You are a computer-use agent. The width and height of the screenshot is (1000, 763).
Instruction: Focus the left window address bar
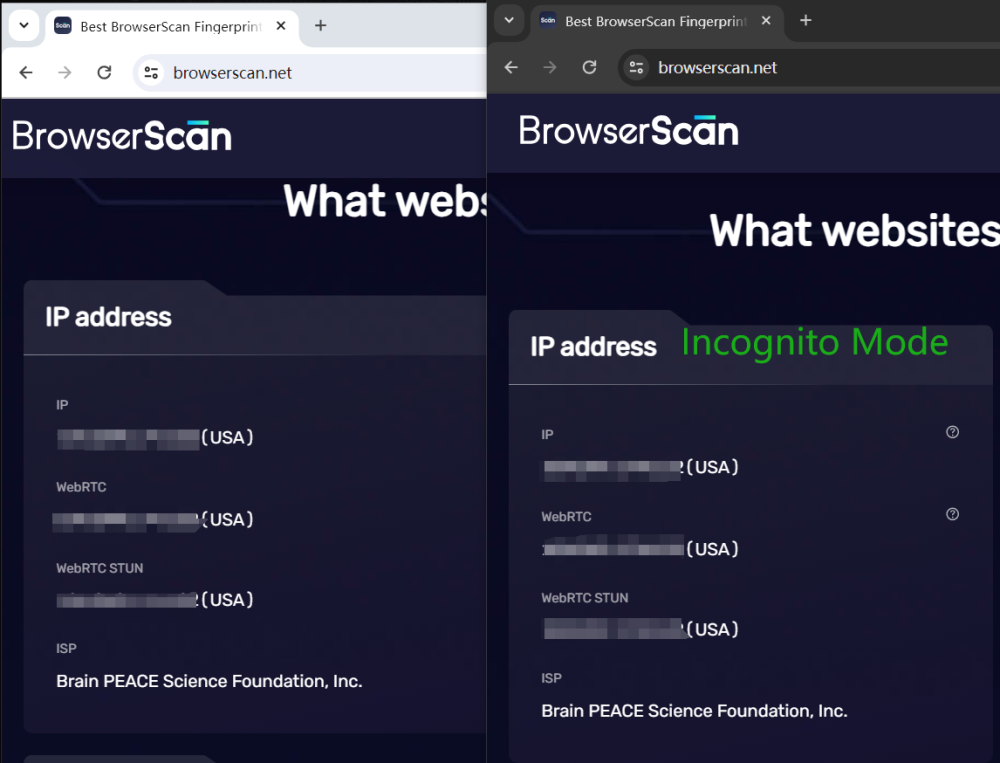(311, 73)
